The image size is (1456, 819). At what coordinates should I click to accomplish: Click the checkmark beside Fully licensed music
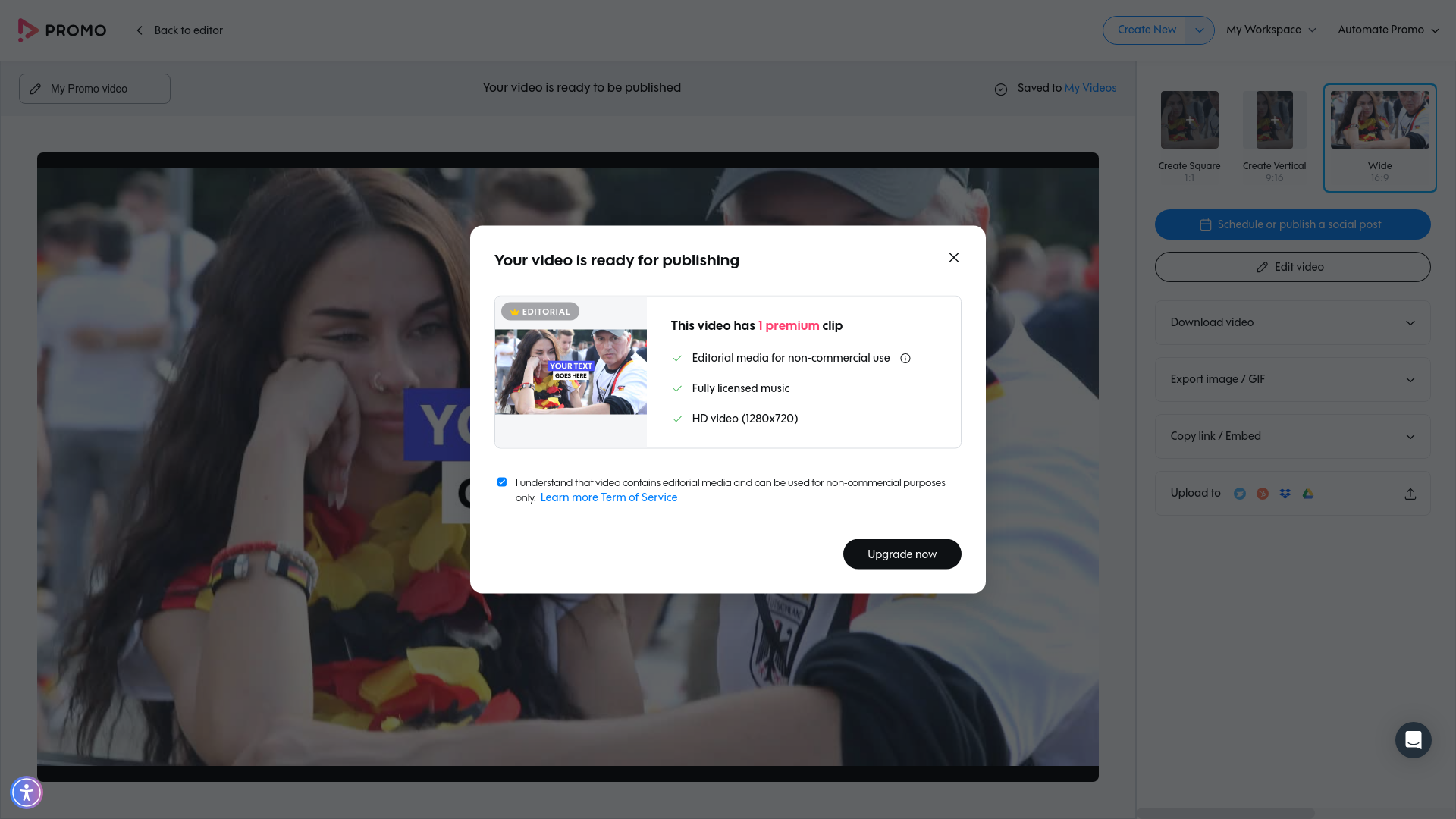pyautogui.click(x=678, y=388)
